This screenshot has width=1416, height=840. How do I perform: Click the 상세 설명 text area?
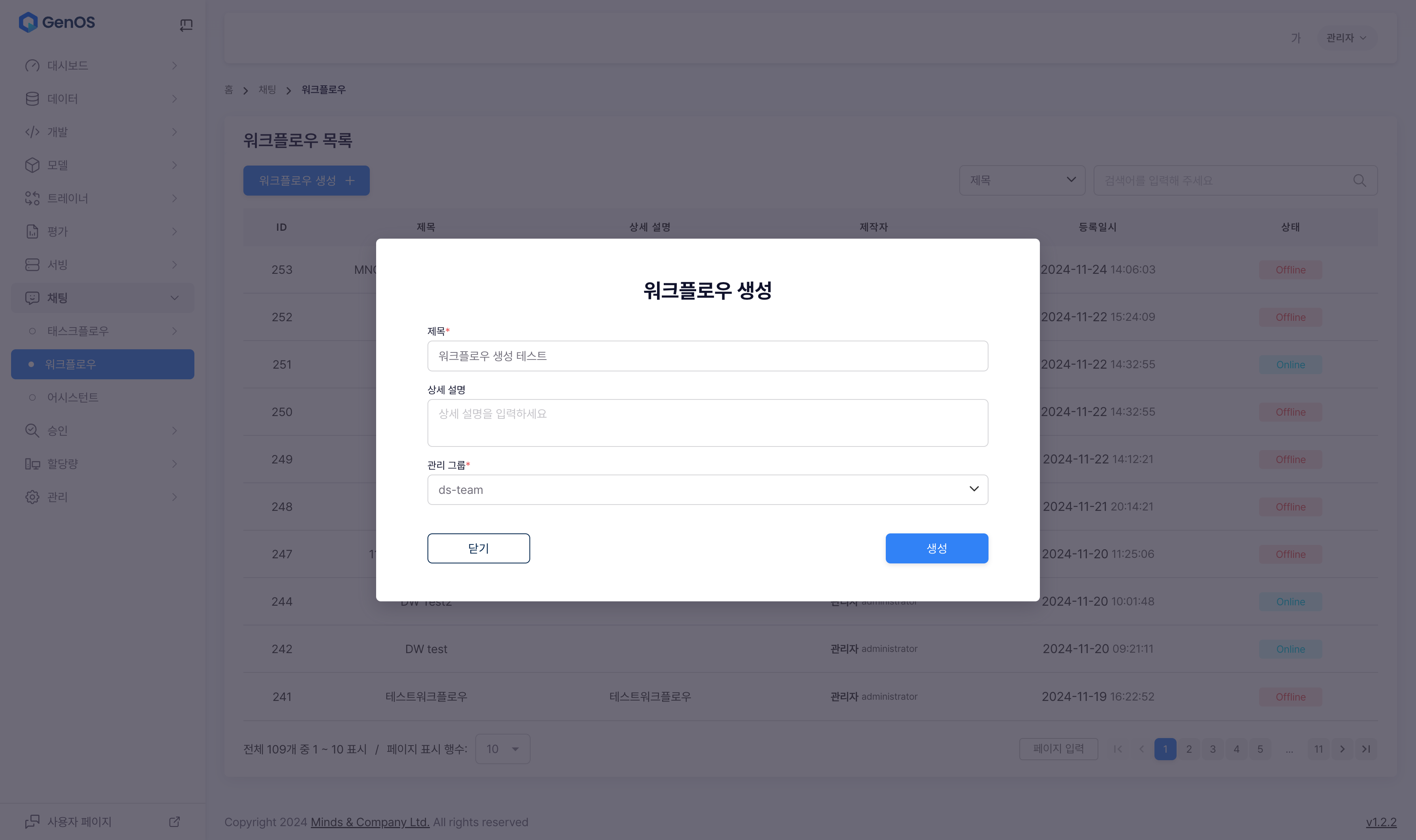tap(708, 423)
